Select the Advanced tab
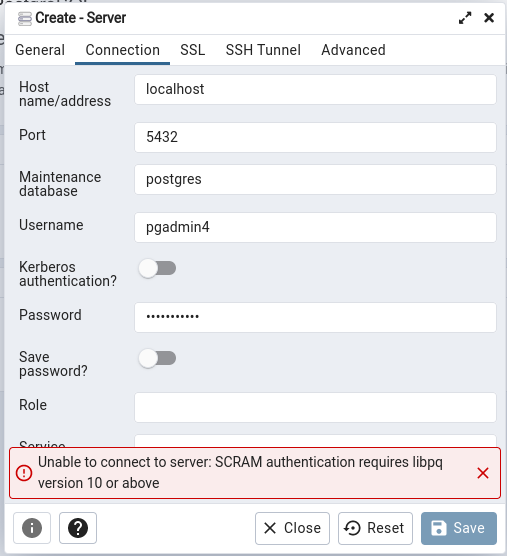This screenshot has width=507, height=556. click(353, 50)
